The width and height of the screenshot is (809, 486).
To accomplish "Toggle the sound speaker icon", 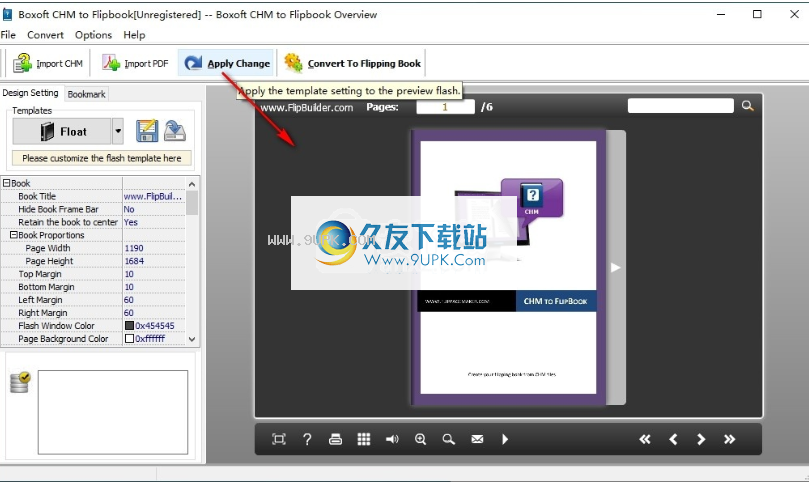I will pos(392,439).
